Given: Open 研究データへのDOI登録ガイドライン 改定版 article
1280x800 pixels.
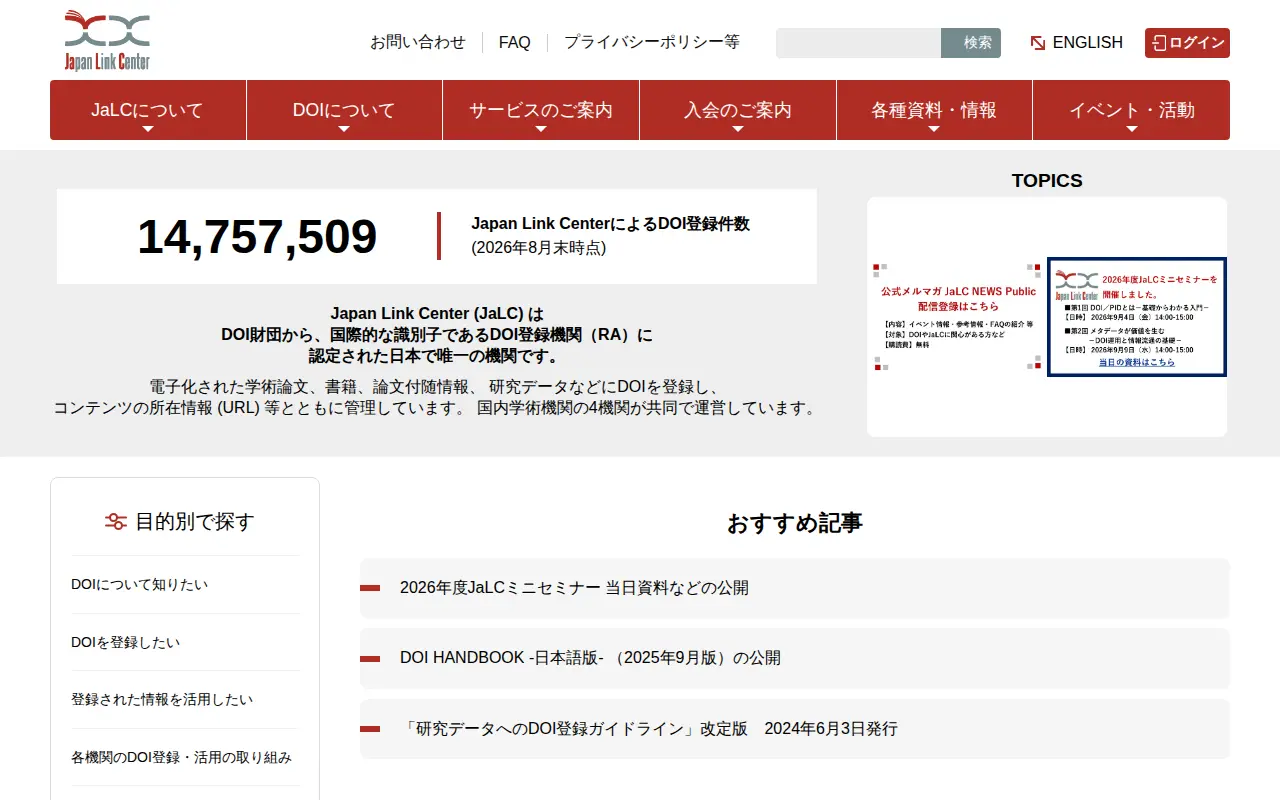Looking at the screenshot, I should pos(795,729).
